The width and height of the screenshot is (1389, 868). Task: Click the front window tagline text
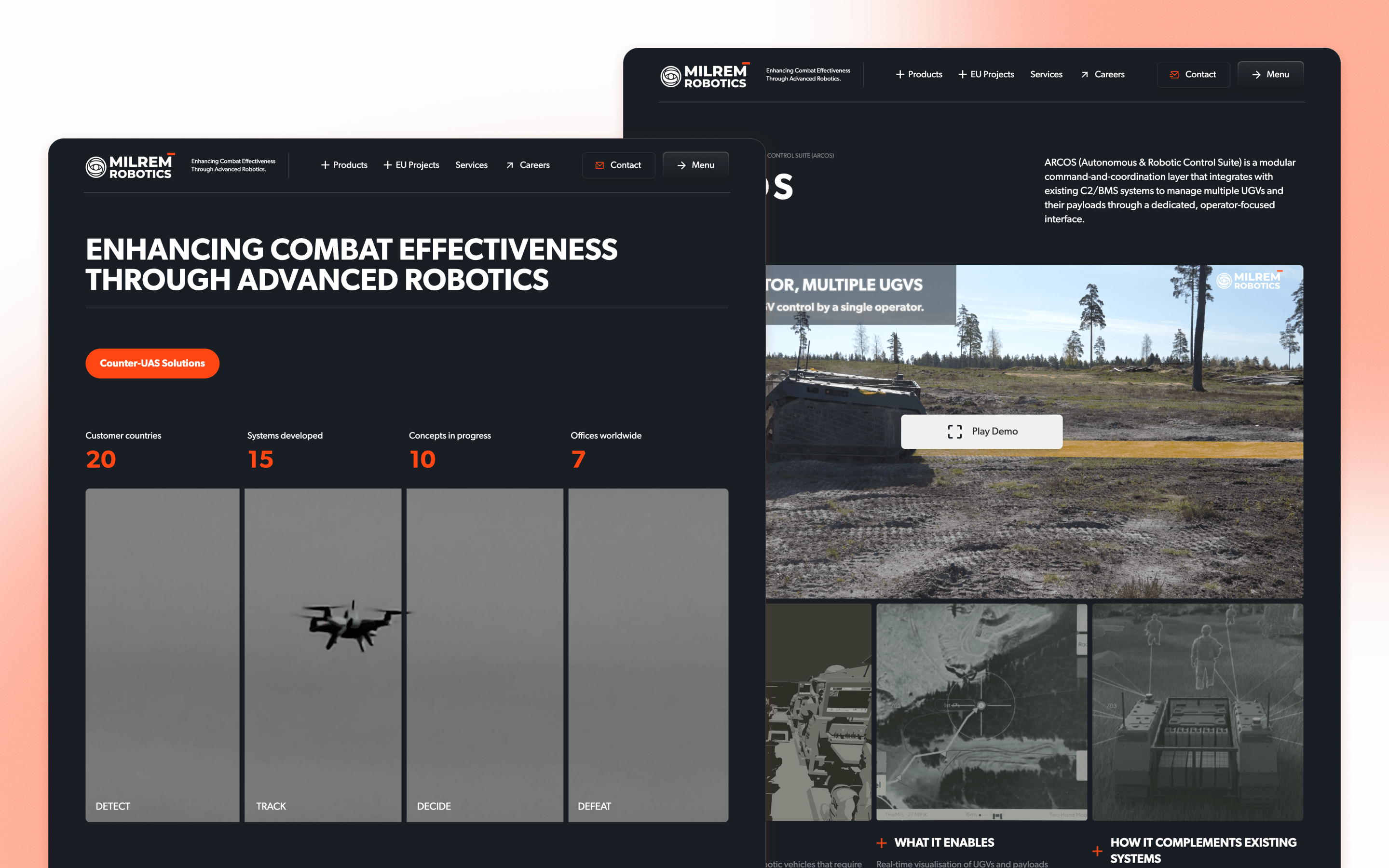233,165
